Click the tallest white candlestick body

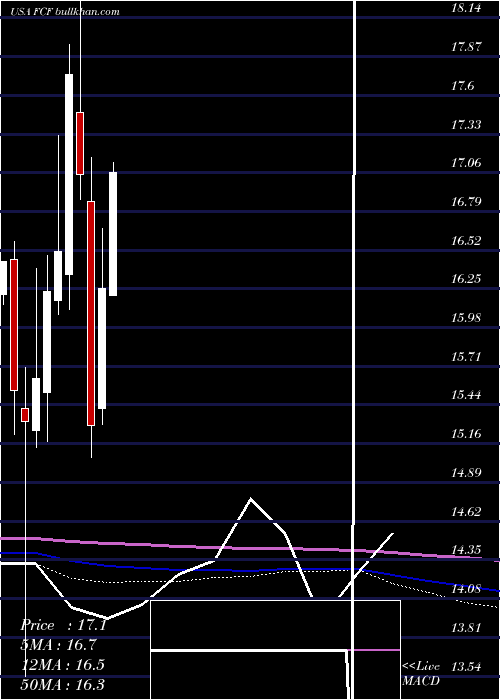(69, 175)
